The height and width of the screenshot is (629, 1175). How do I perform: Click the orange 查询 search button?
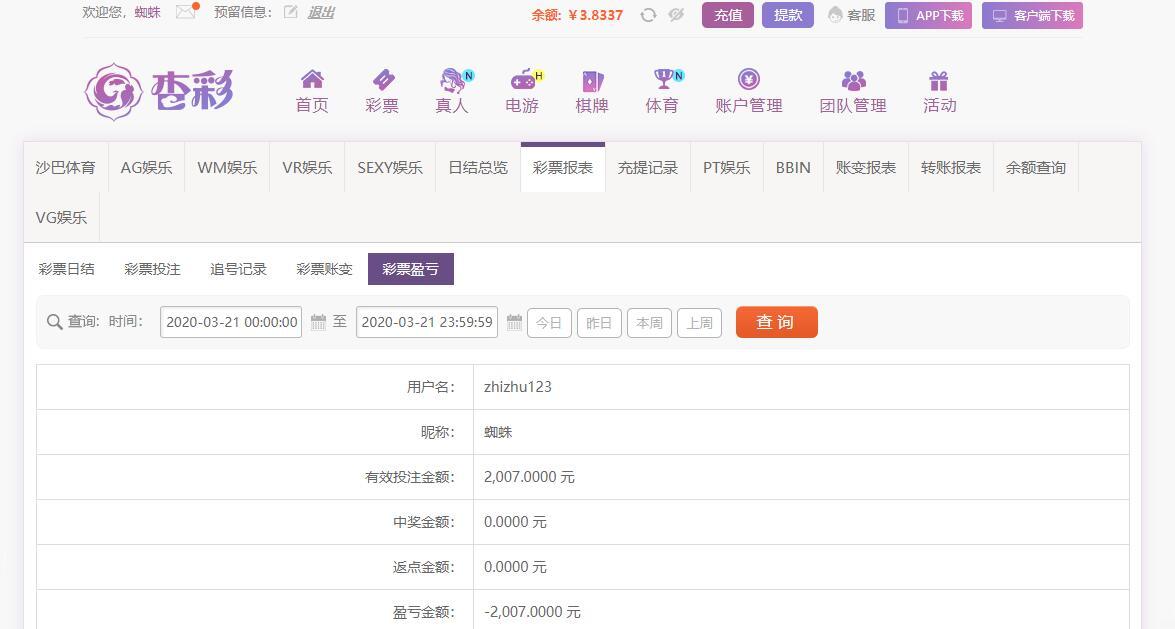pyautogui.click(x=776, y=322)
